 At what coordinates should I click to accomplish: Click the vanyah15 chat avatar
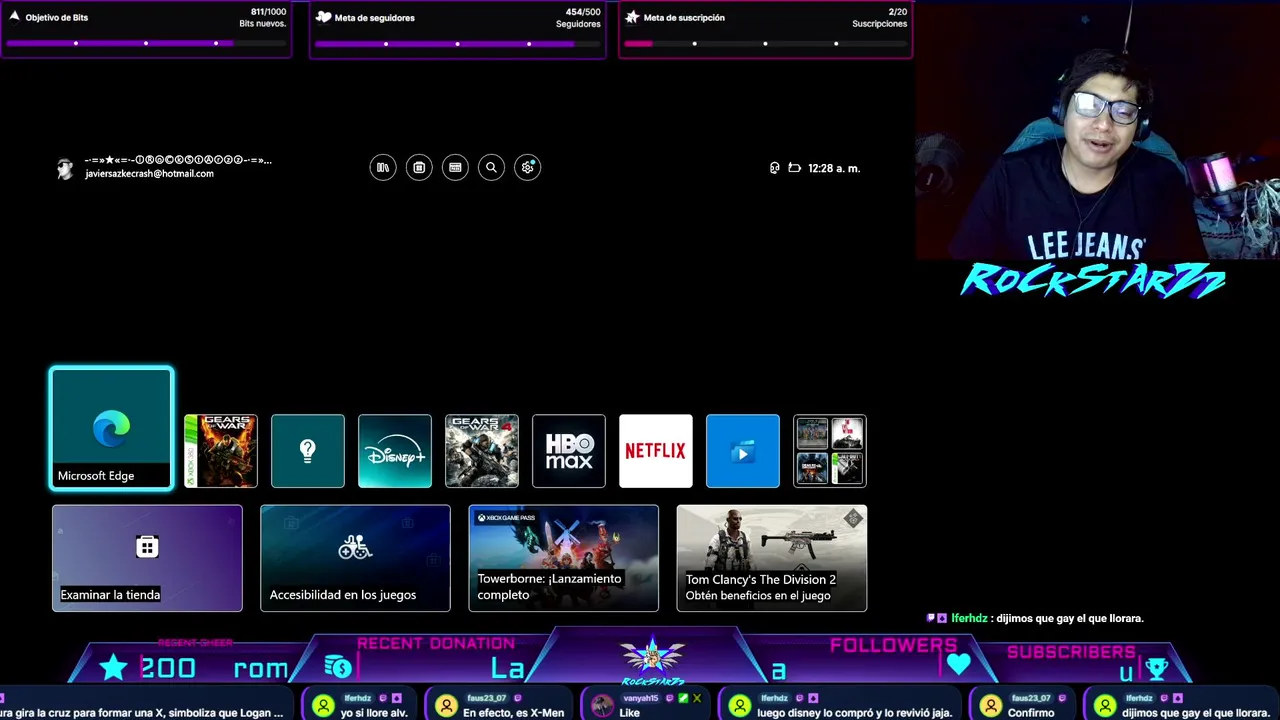(602, 706)
